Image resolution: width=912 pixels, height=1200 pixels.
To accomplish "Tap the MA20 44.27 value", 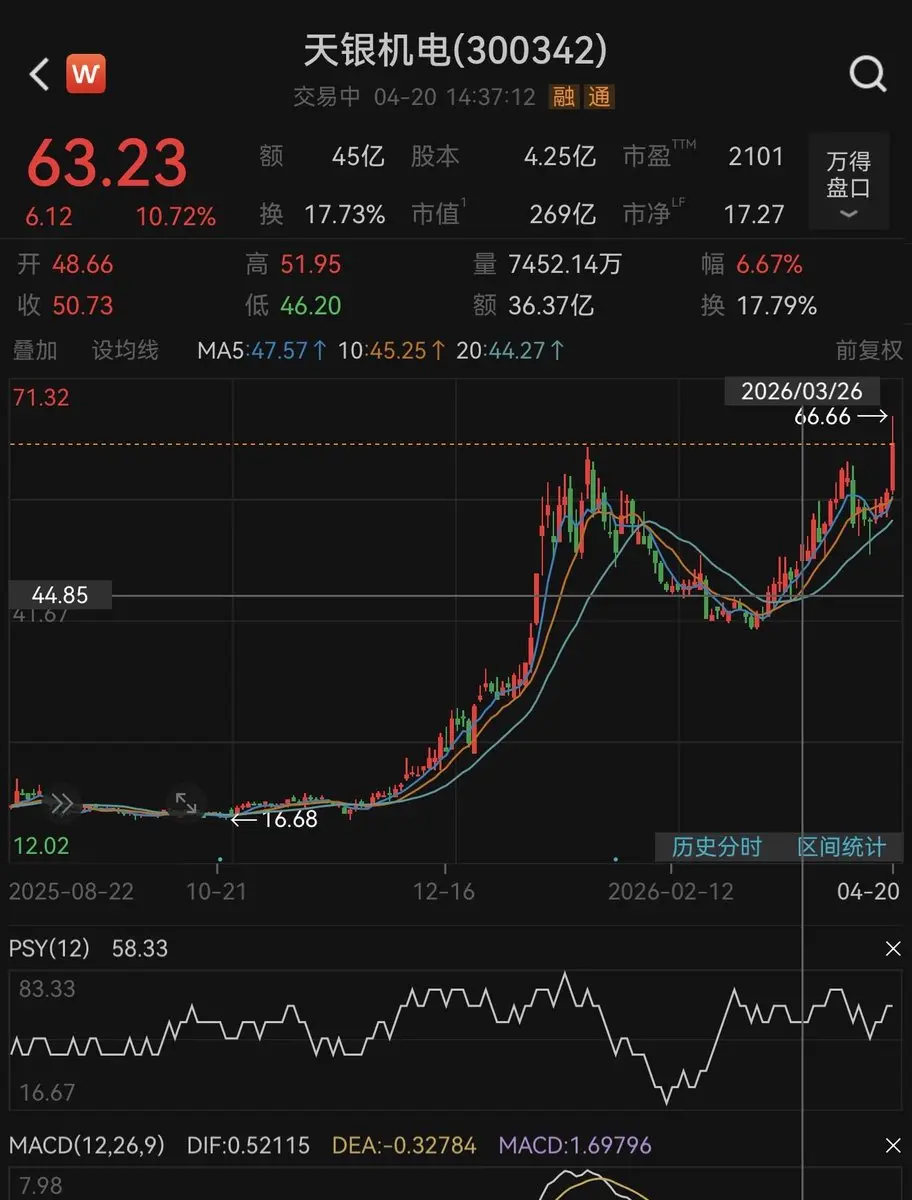I will point(511,351).
